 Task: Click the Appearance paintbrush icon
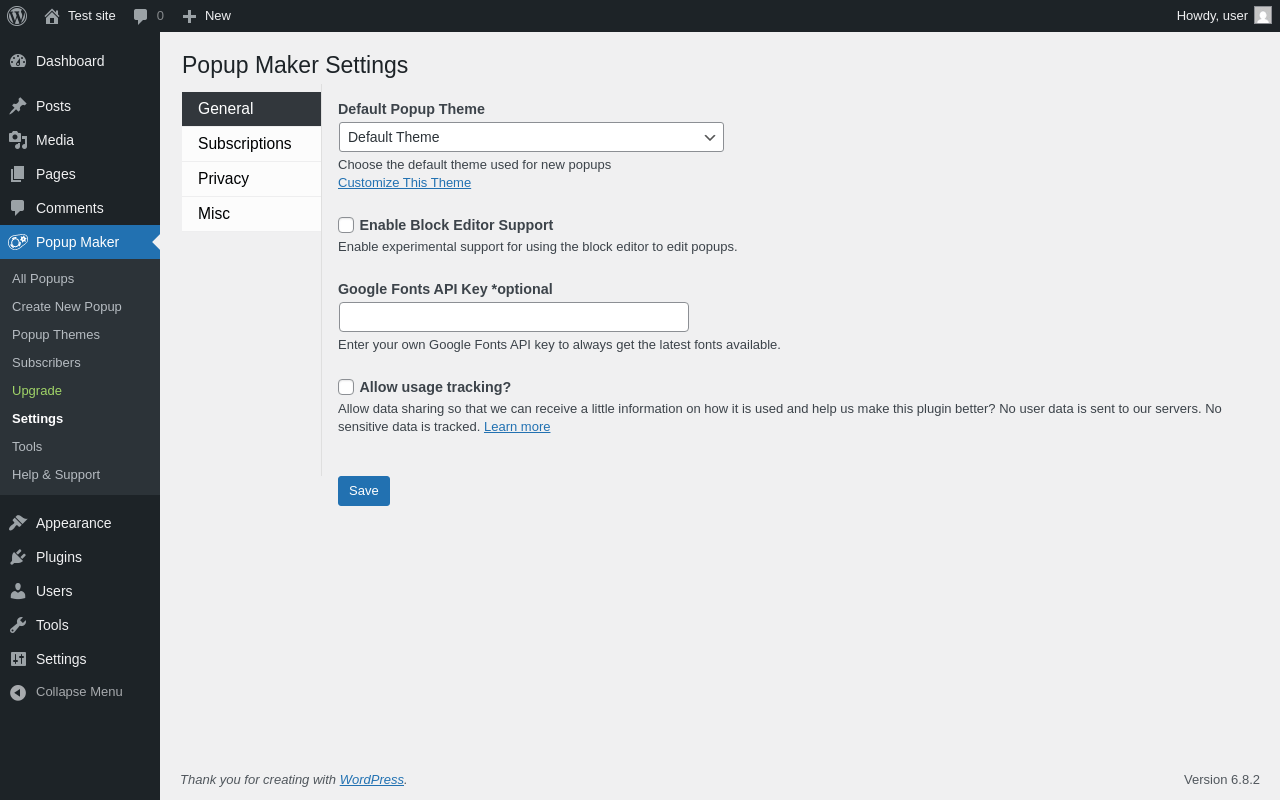point(18,523)
